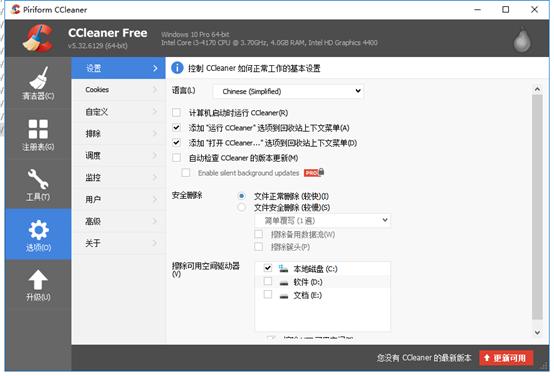Click the red update available button
The width and height of the screenshot is (554, 376).
pos(506,358)
